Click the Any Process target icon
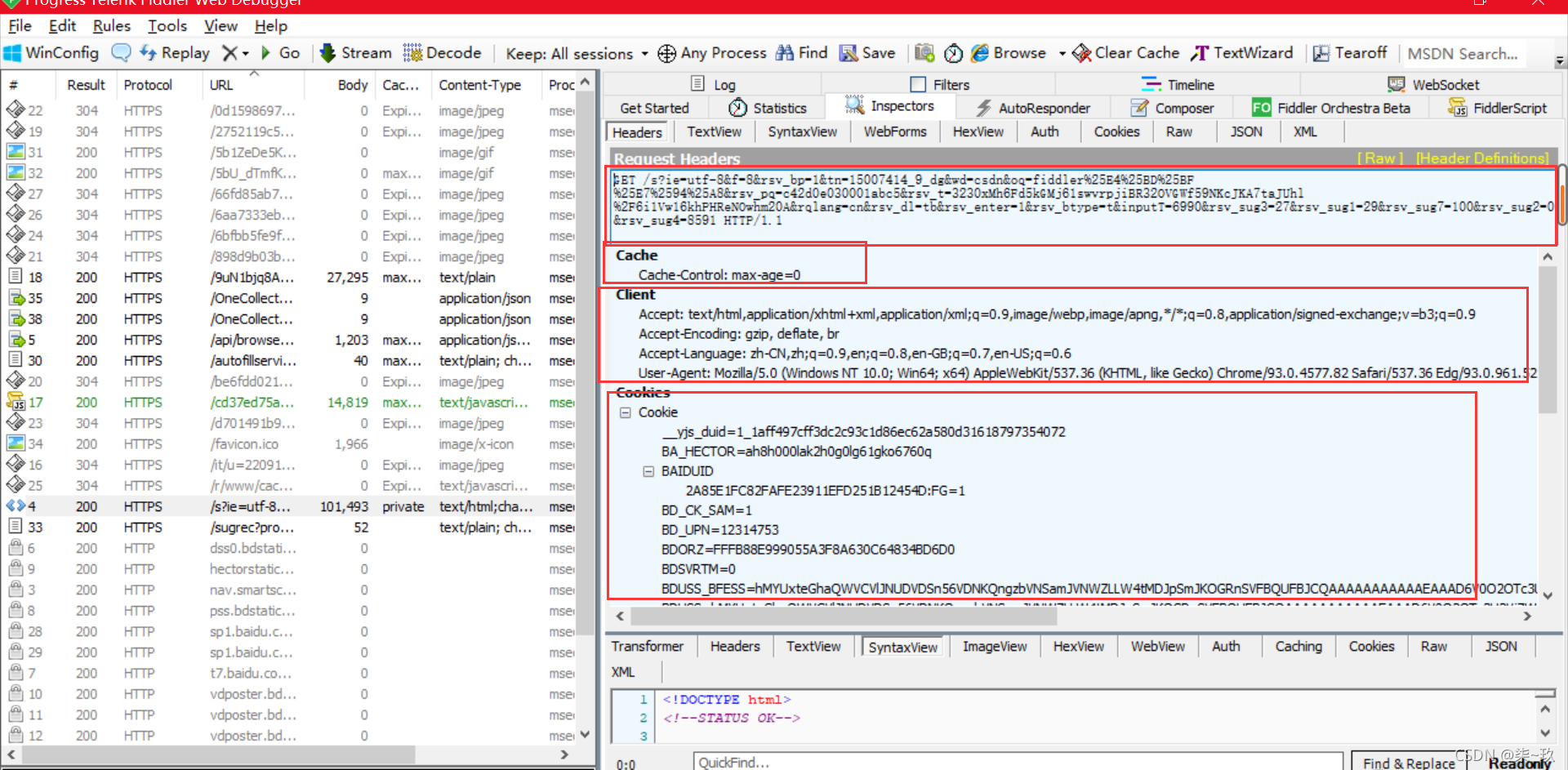 tap(666, 54)
